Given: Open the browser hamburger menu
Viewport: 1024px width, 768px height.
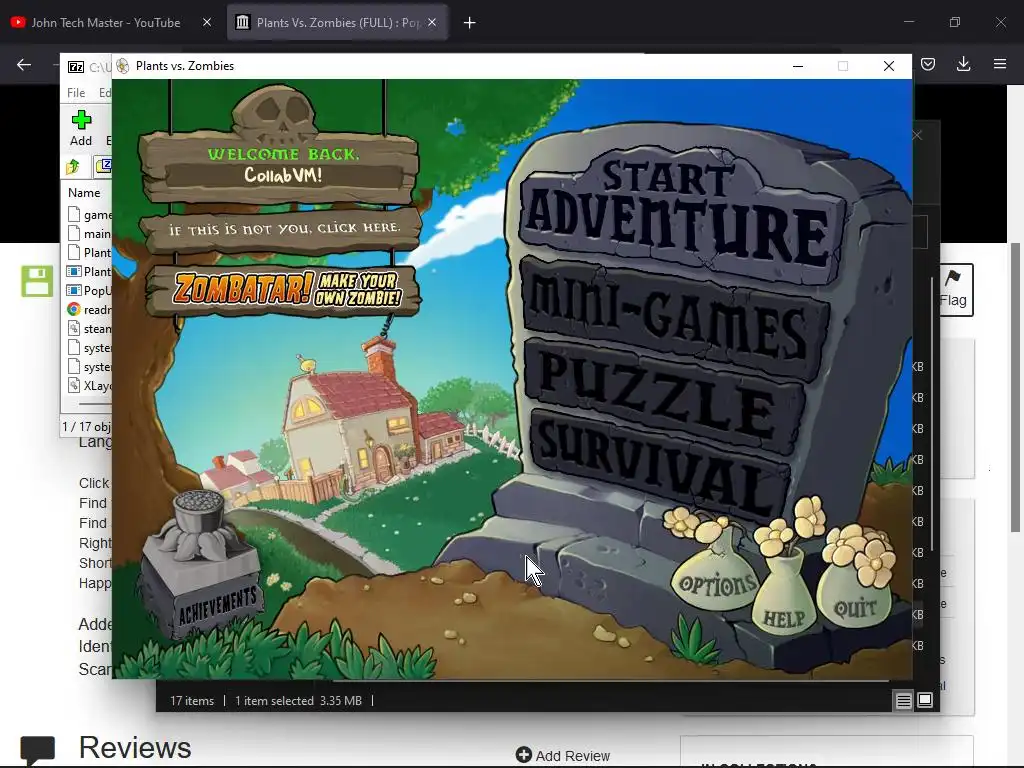Looking at the screenshot, I should 1000,64.
